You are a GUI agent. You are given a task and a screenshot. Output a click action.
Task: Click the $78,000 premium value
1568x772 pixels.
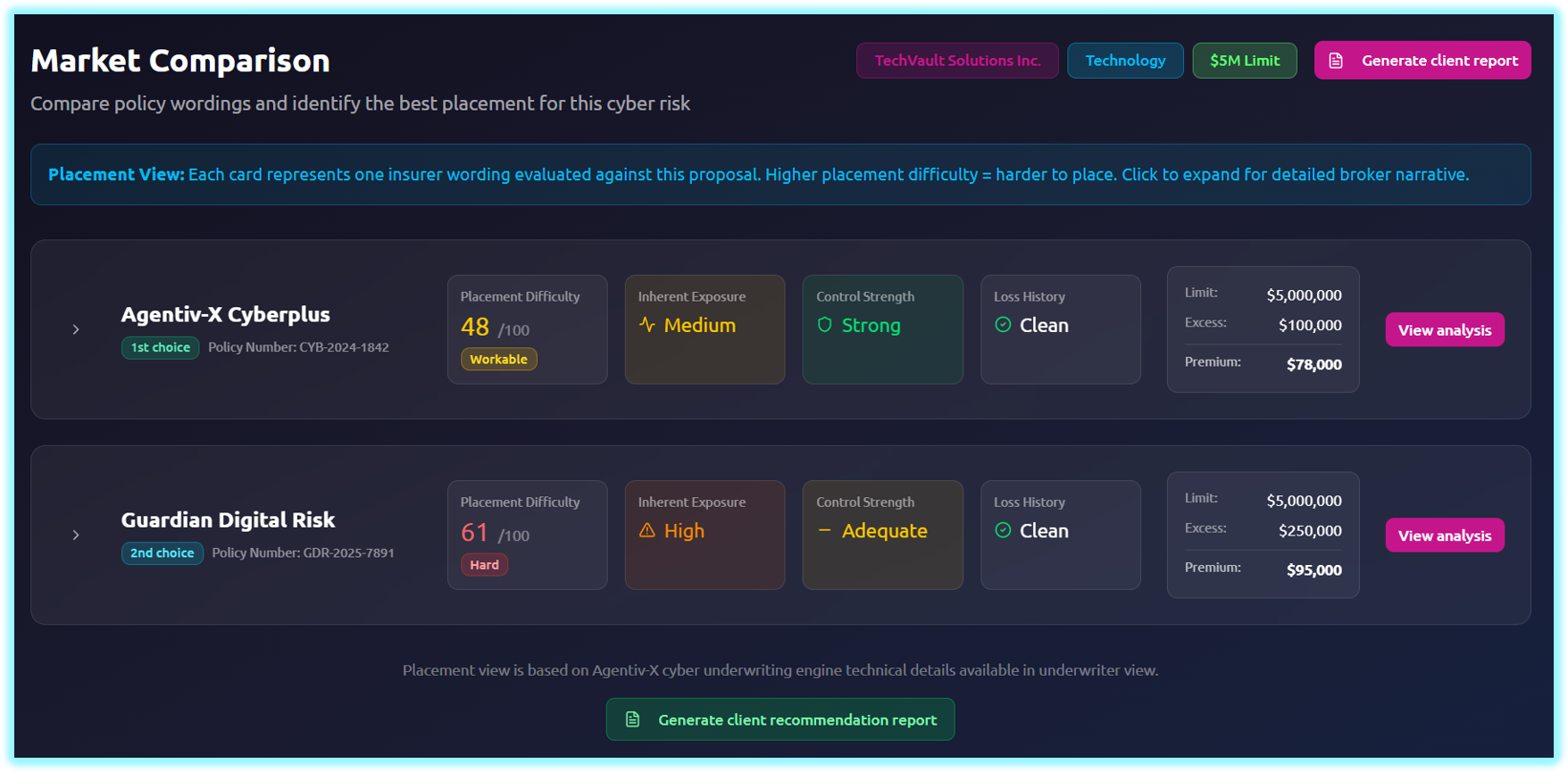1314,364
